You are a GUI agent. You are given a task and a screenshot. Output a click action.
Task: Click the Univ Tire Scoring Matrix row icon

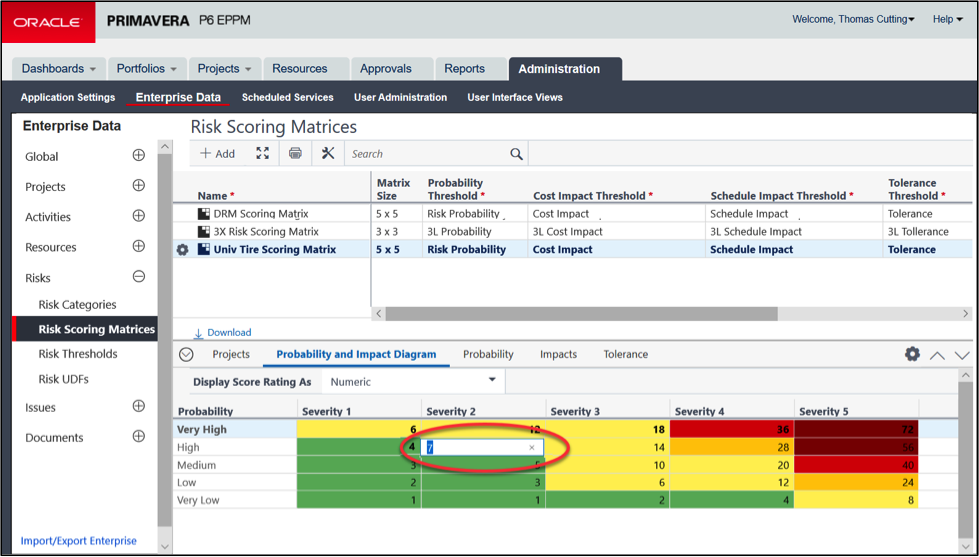click(204, 249)
